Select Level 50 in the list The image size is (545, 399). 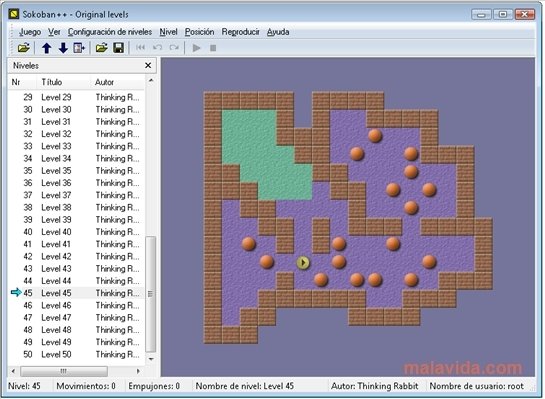76,355
